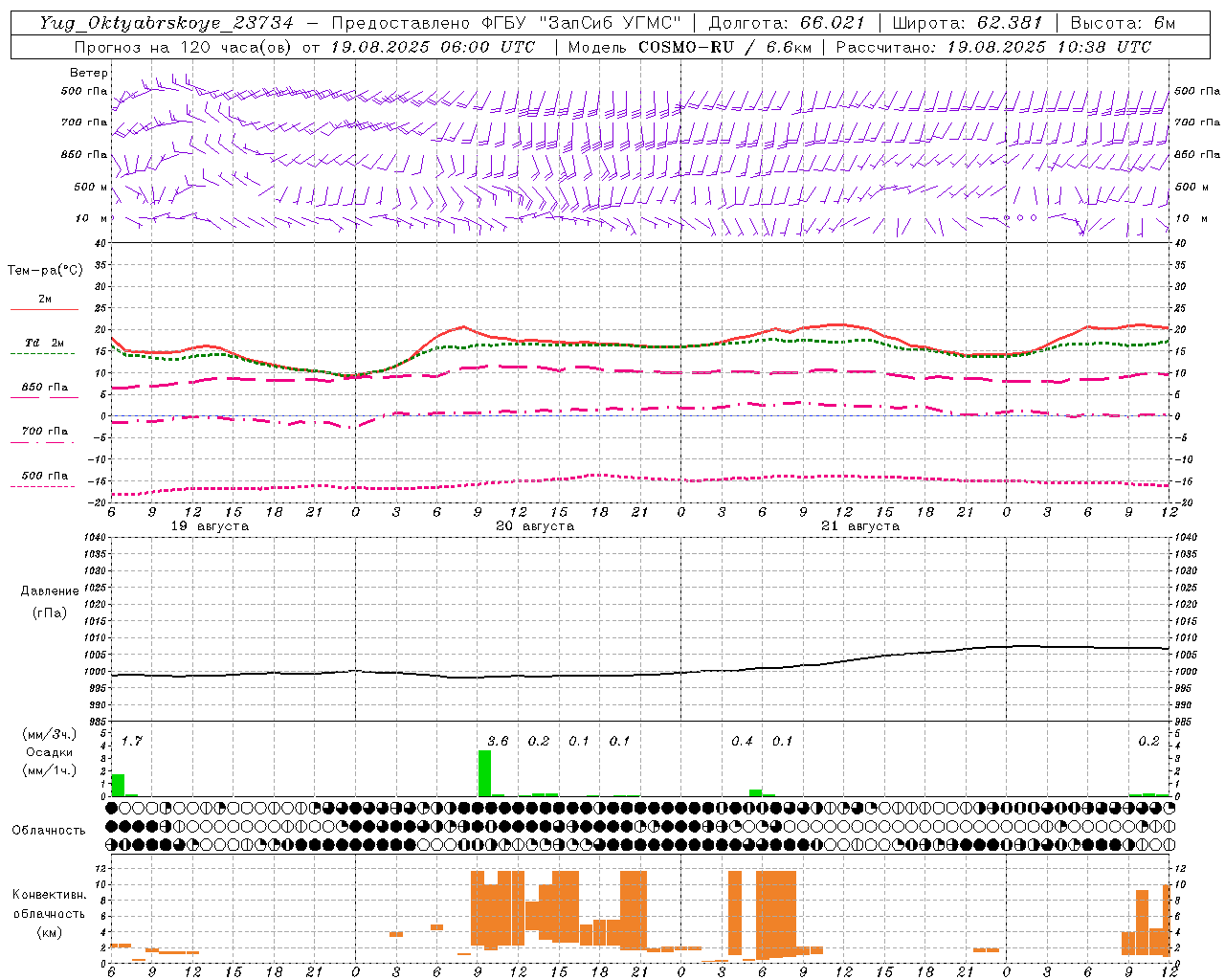Viewport: 1225px width, 980px height.
Task: Click the Высота: 6м value
Action: (x=1123, y=23)
